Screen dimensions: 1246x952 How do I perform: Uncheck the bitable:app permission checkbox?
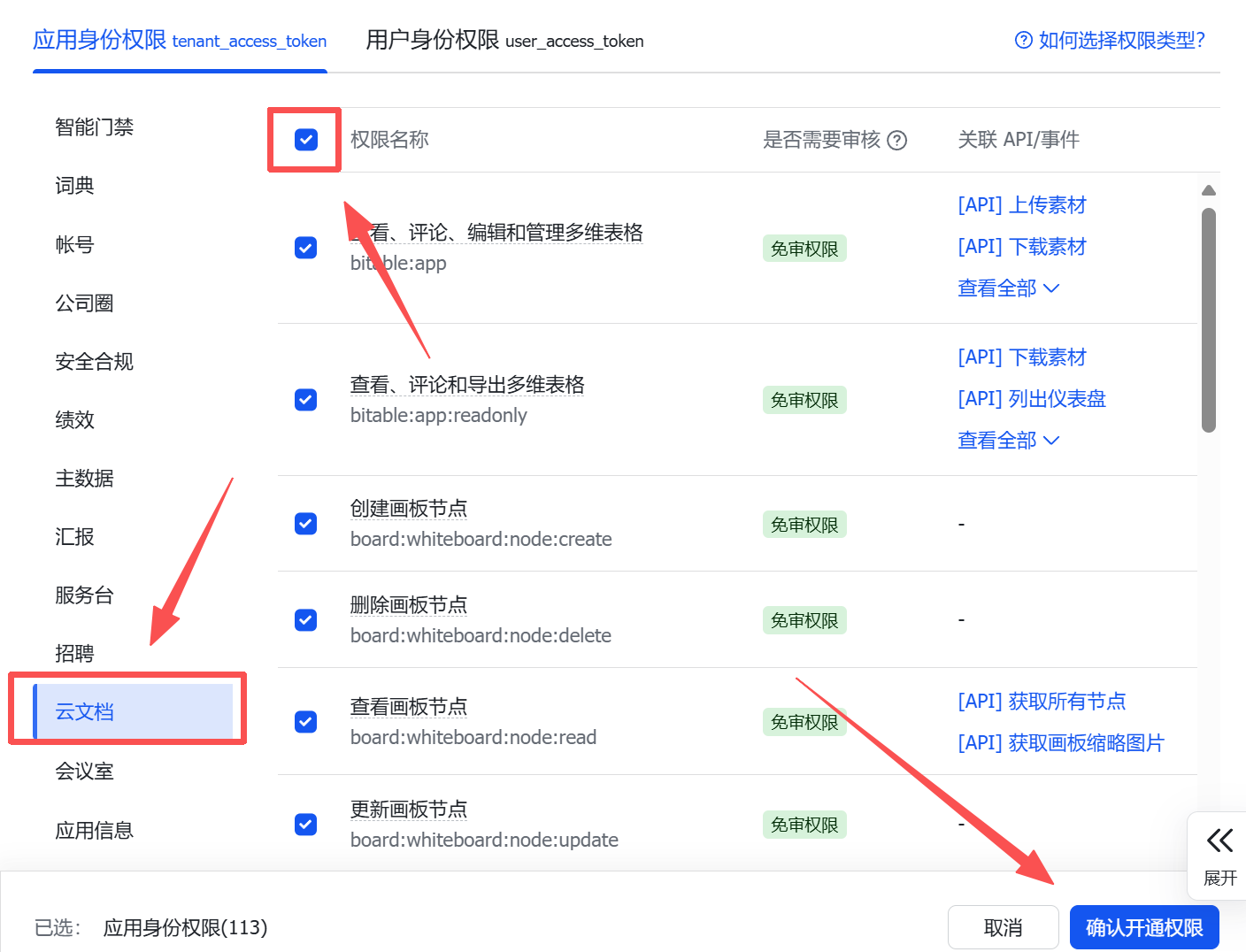click(x=306, y=248)
